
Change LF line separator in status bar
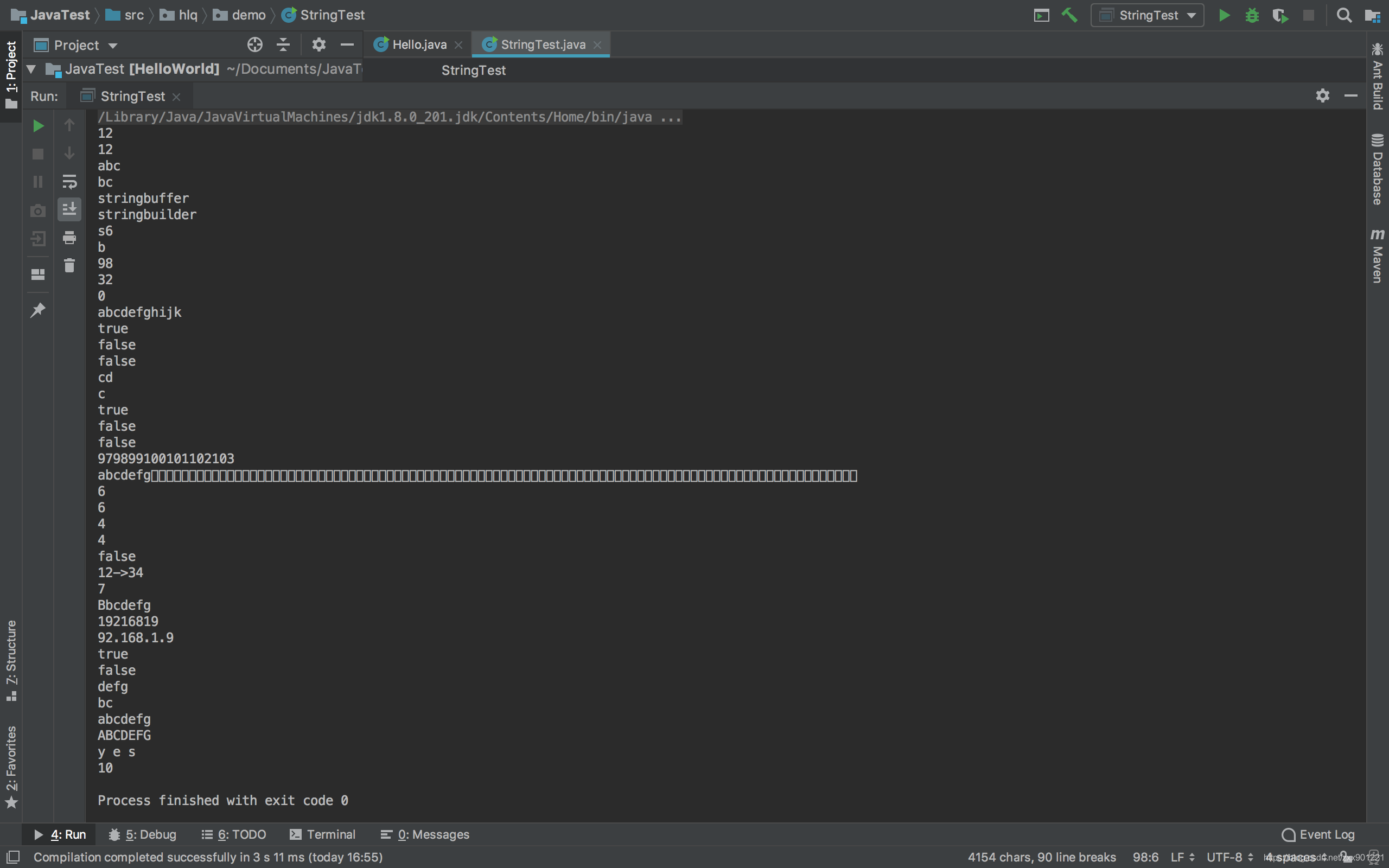tap(1182, 857)
